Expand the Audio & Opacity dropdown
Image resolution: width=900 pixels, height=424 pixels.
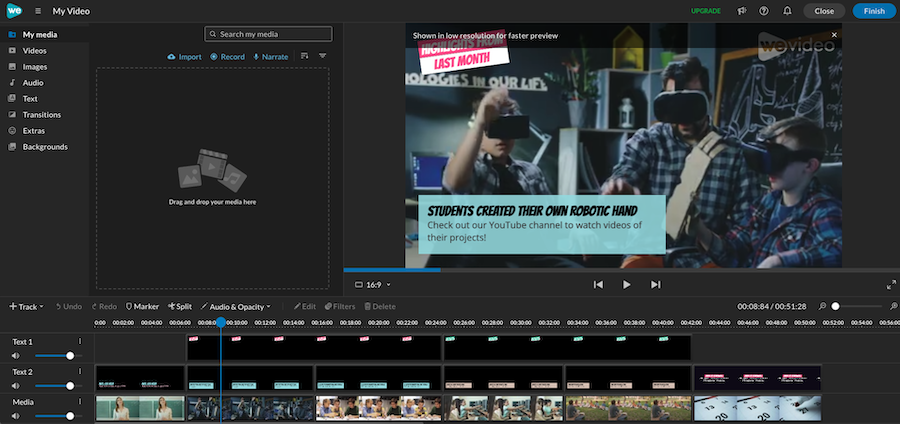[236, 306]
